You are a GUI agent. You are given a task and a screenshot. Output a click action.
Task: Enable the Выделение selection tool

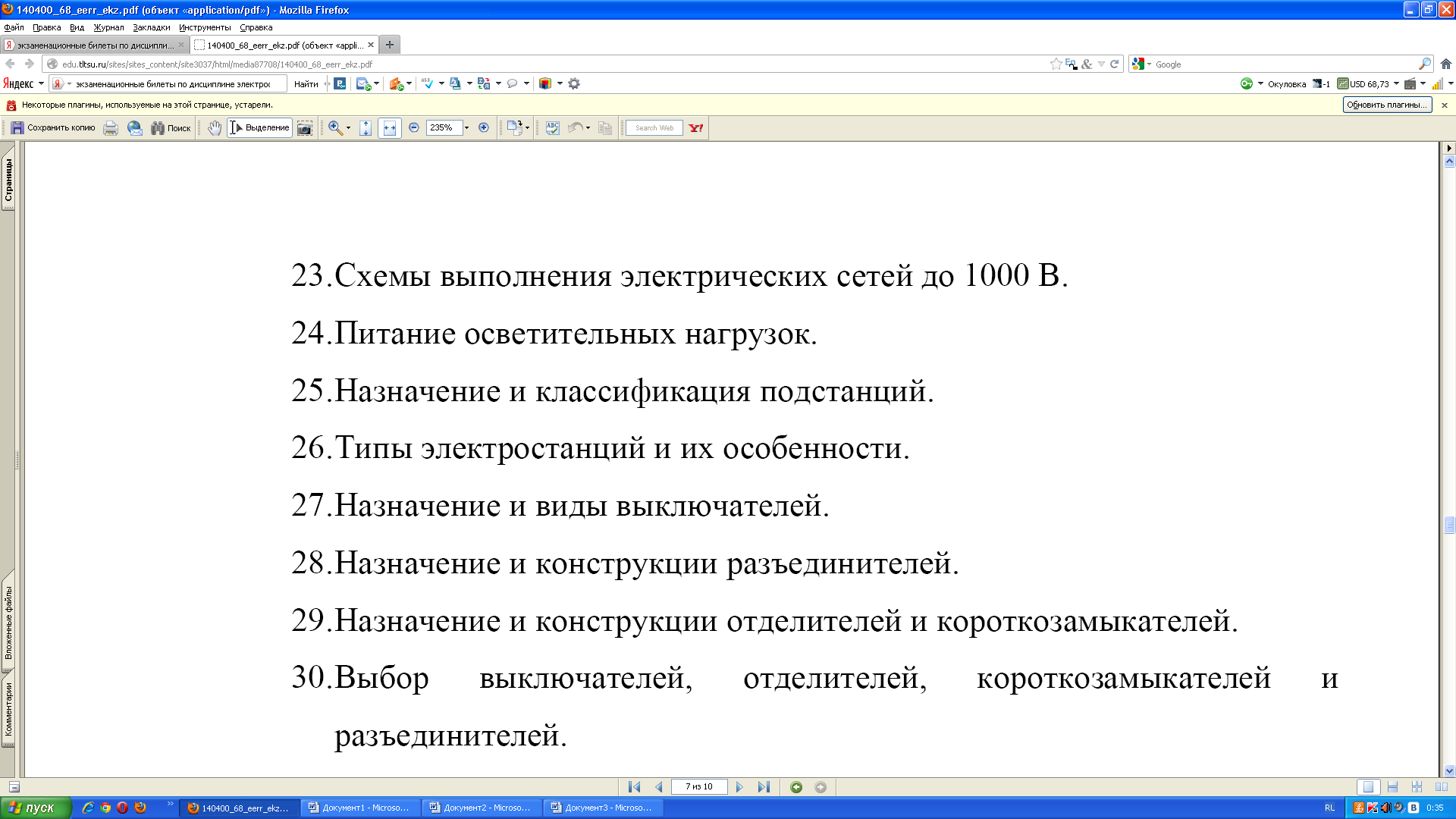click(260, 128)
